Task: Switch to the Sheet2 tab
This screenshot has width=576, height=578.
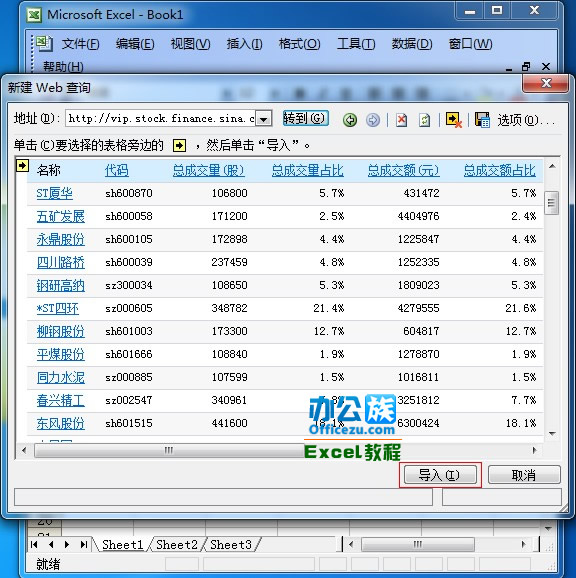Action: click(x=177, y=544)
